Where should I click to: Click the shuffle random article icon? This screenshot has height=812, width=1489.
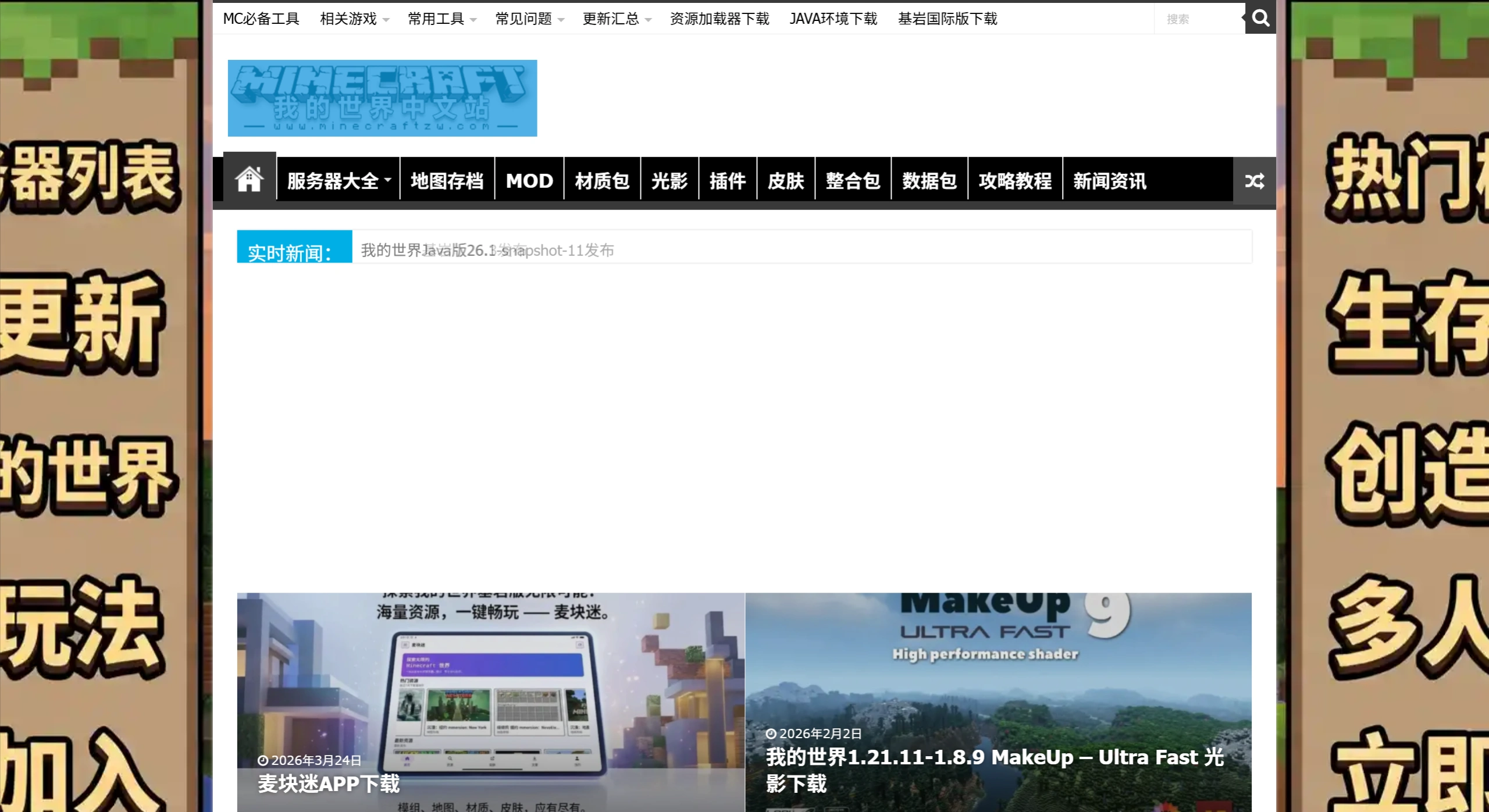[x=1254, y=181]
